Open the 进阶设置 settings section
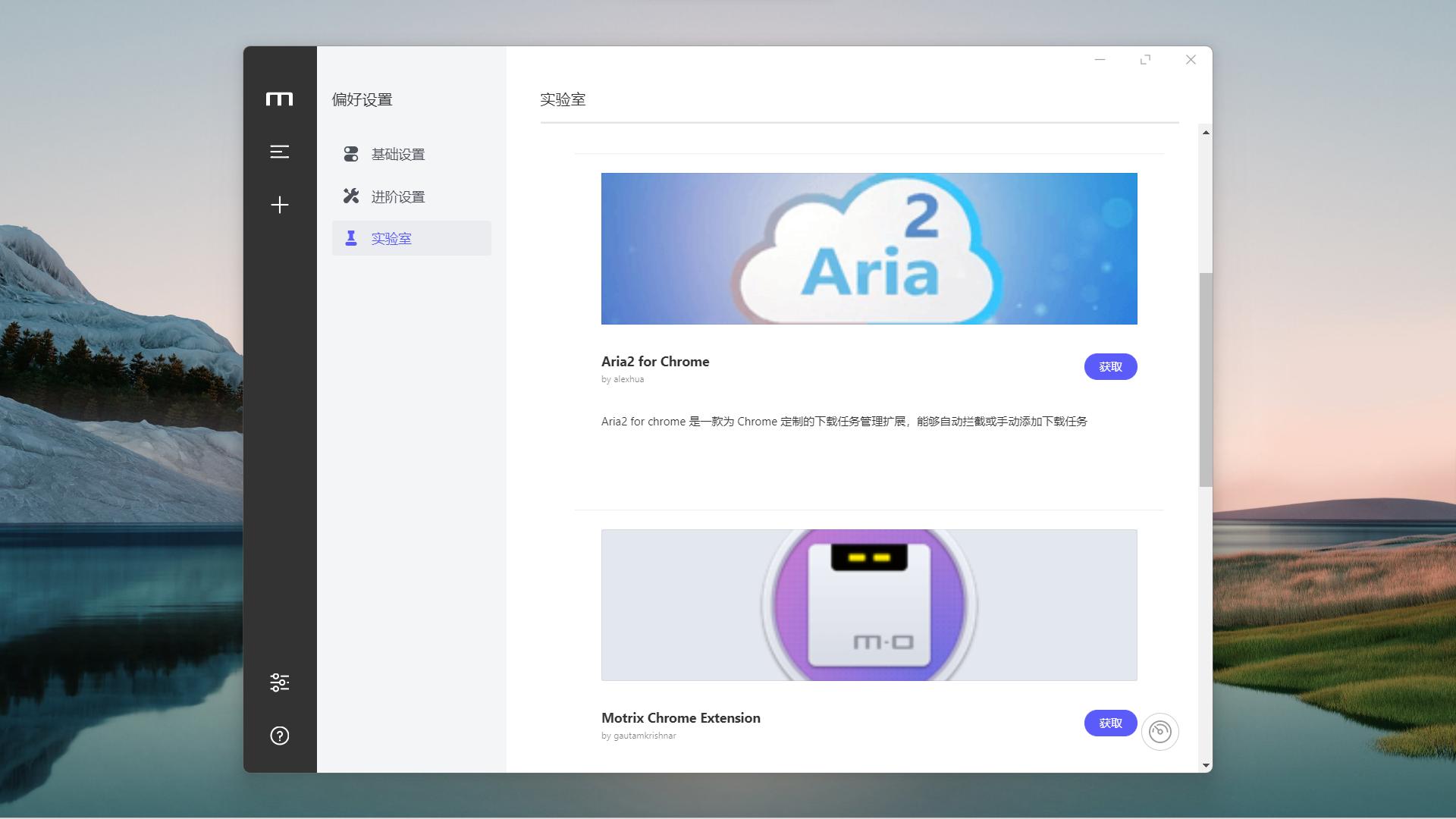1456x819 pixels. (x=397, y=196)
